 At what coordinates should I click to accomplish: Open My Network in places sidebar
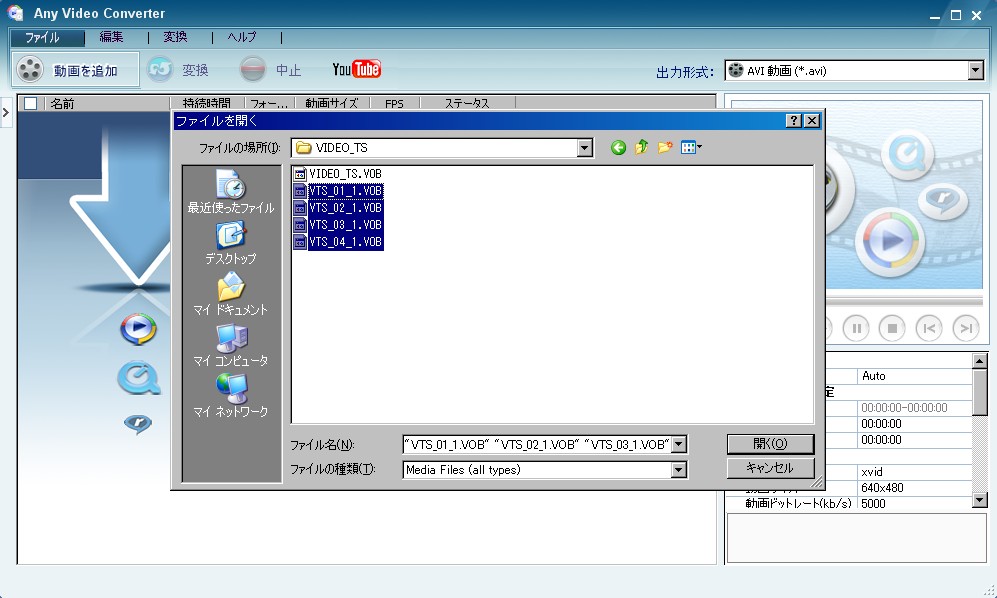(230, 396)
